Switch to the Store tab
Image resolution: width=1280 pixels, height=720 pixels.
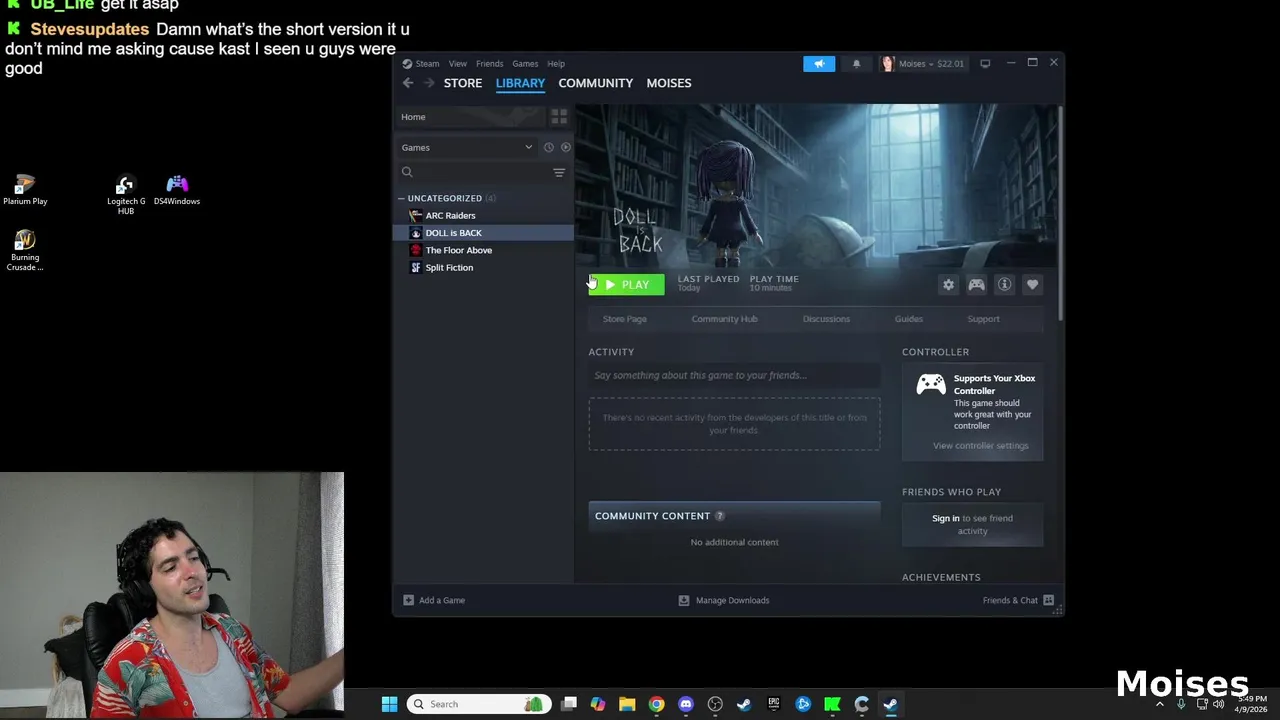click(463, 83)
